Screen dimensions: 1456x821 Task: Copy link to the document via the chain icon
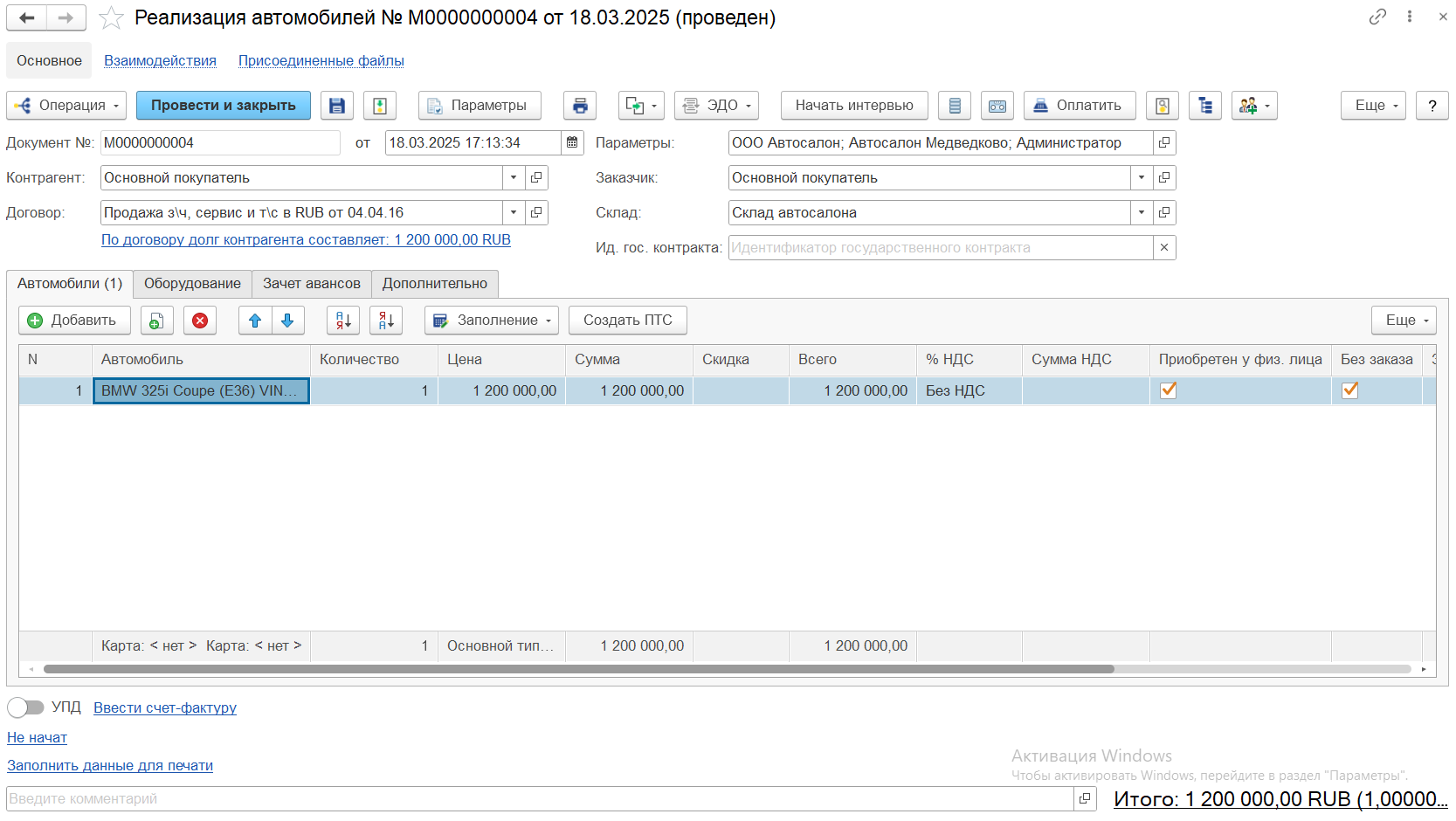tap(1377, 17)
